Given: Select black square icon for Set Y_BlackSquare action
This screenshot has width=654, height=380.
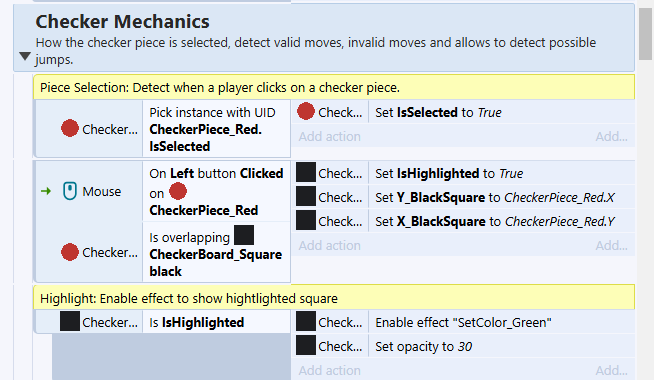Looking at the screenshot, I should point(306,196).
